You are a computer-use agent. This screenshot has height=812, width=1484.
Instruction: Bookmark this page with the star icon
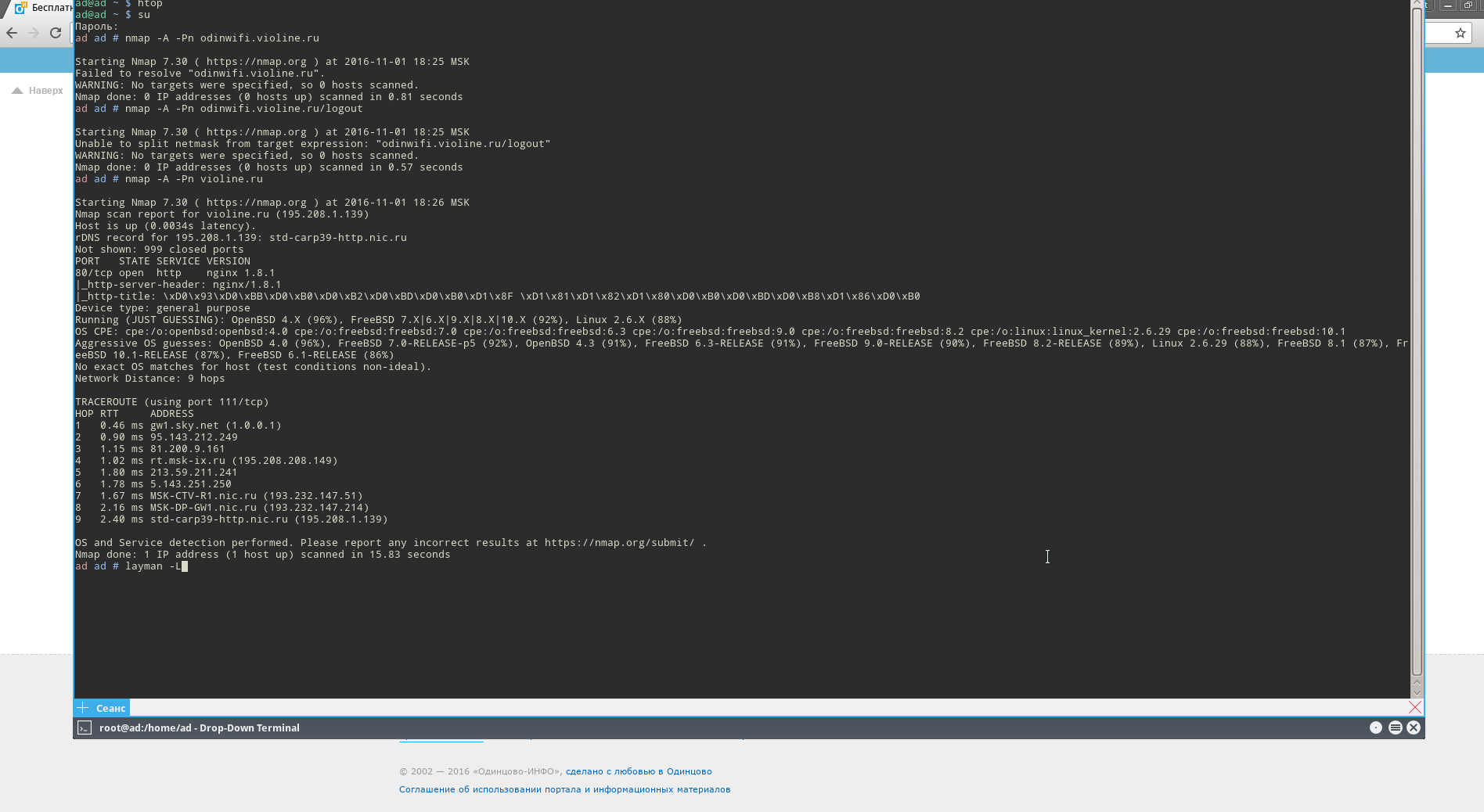point(1460,33)
